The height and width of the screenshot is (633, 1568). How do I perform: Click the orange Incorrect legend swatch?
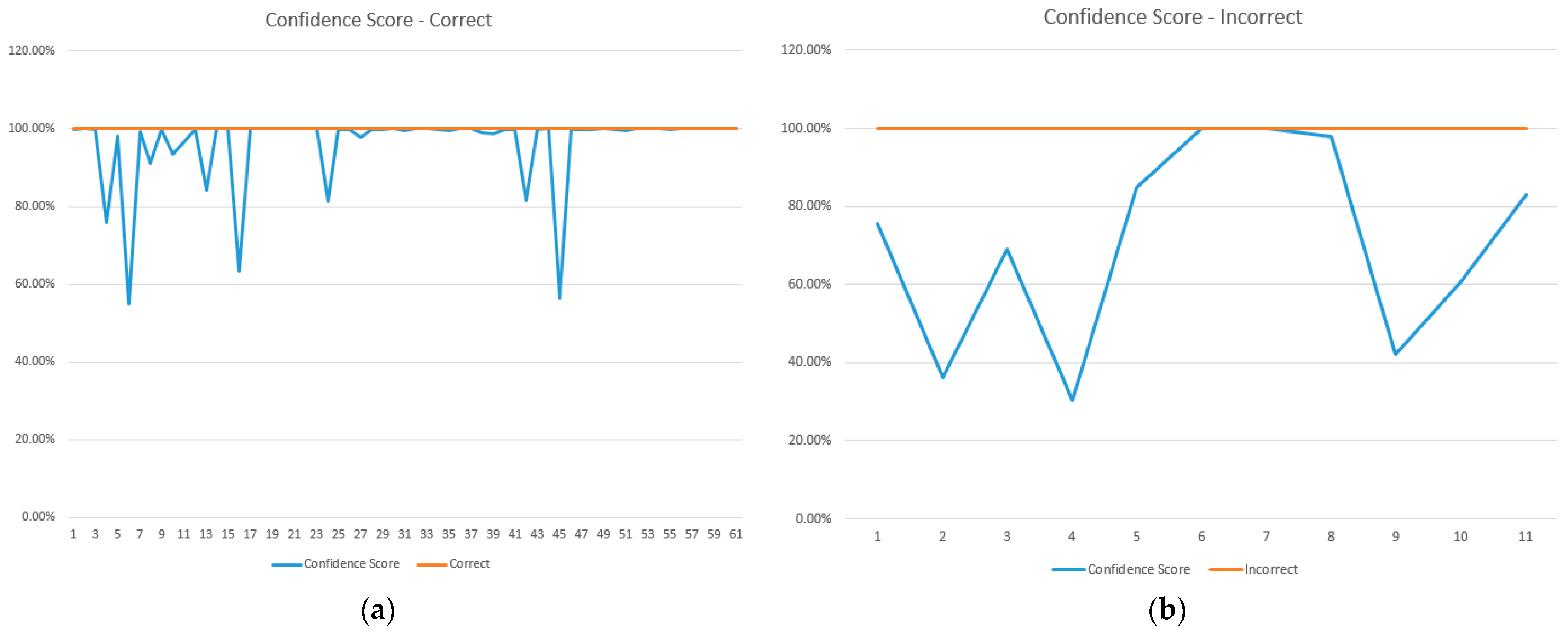point(1225,570)
